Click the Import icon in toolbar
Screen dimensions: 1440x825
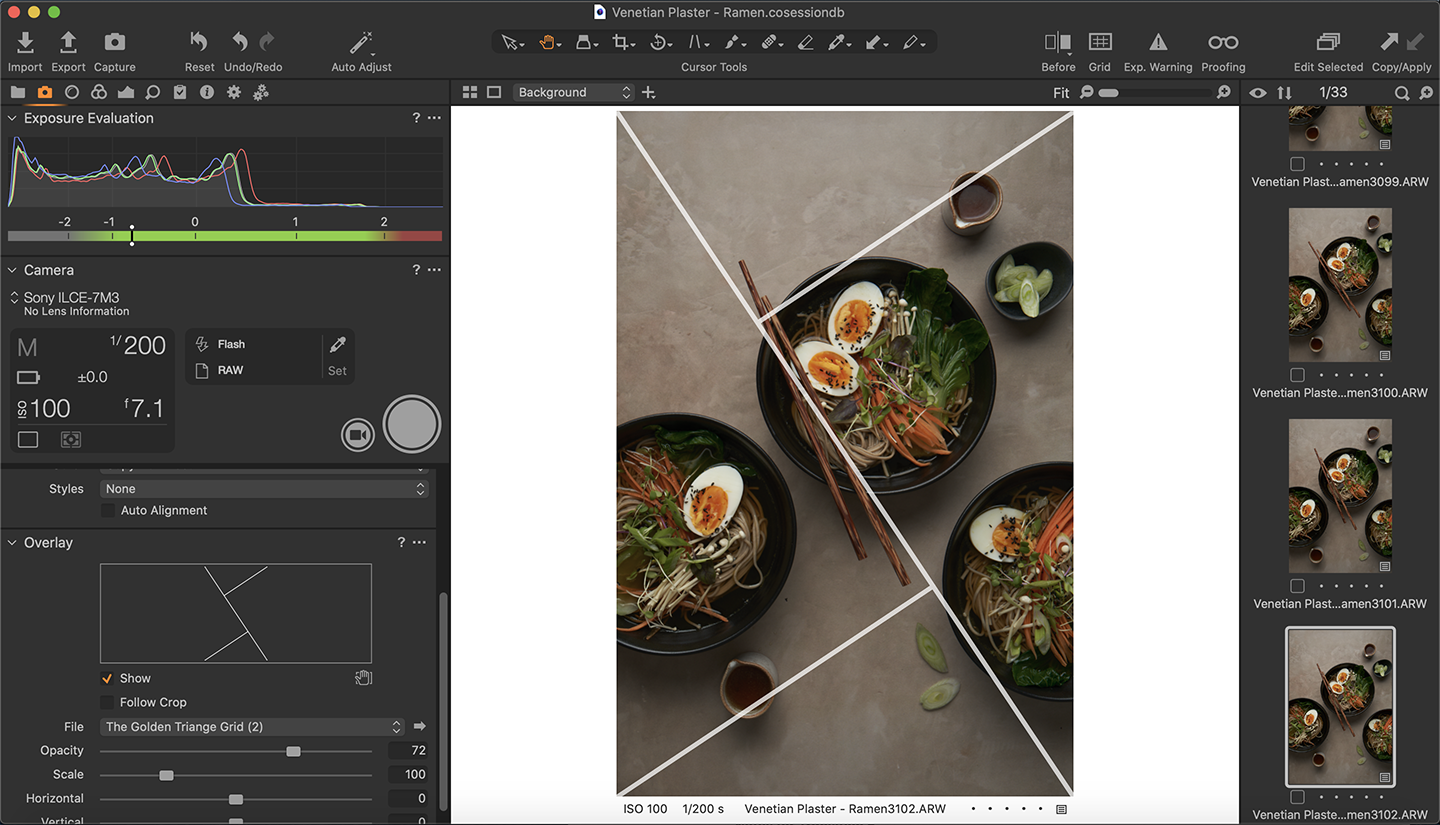coord(25,42)
